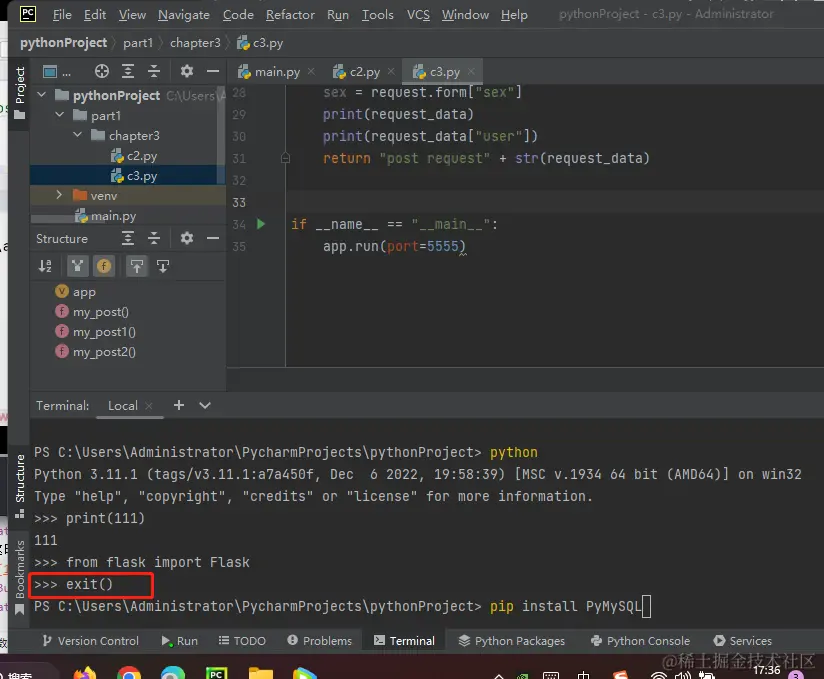Select the Local terminal tab
Screen dimensions: 824x679
pos(122,406)
